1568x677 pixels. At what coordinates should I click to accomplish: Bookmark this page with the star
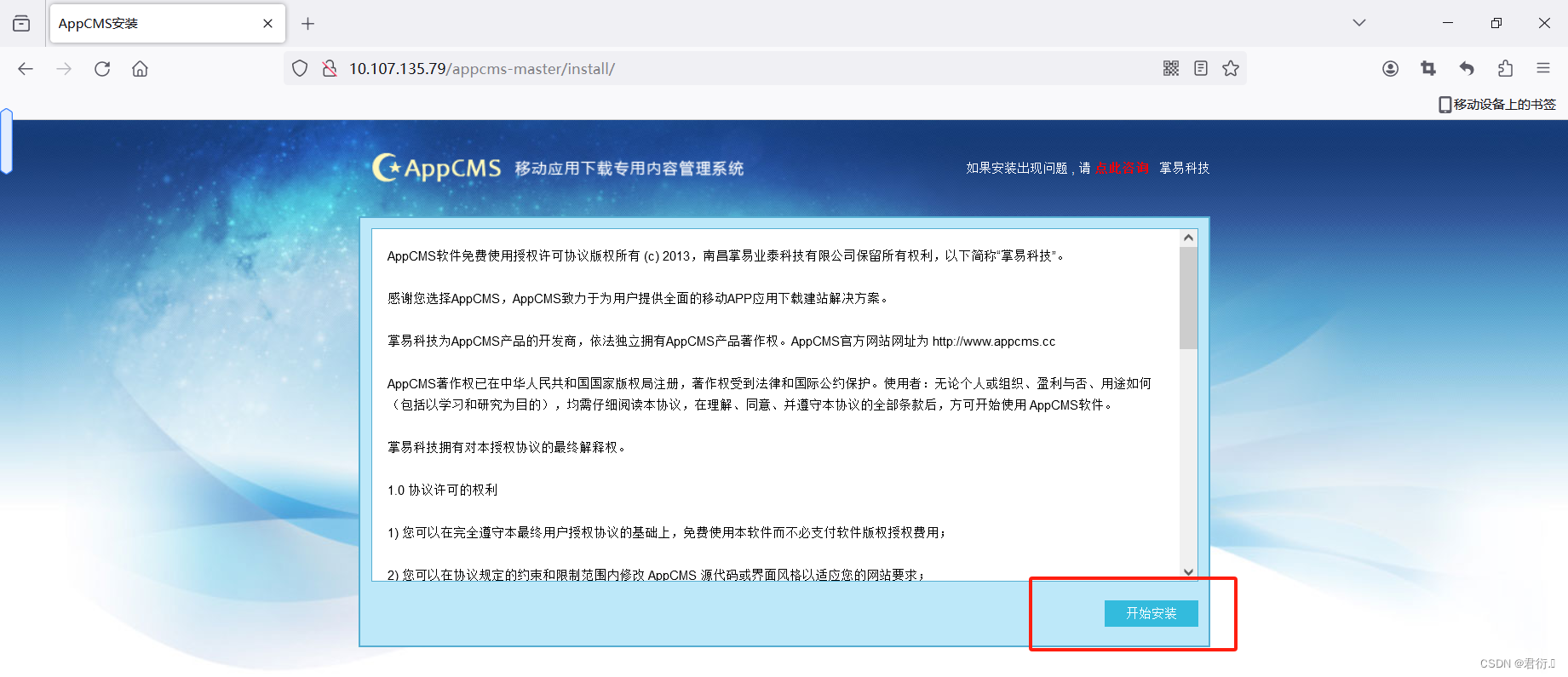point(1231,68)
